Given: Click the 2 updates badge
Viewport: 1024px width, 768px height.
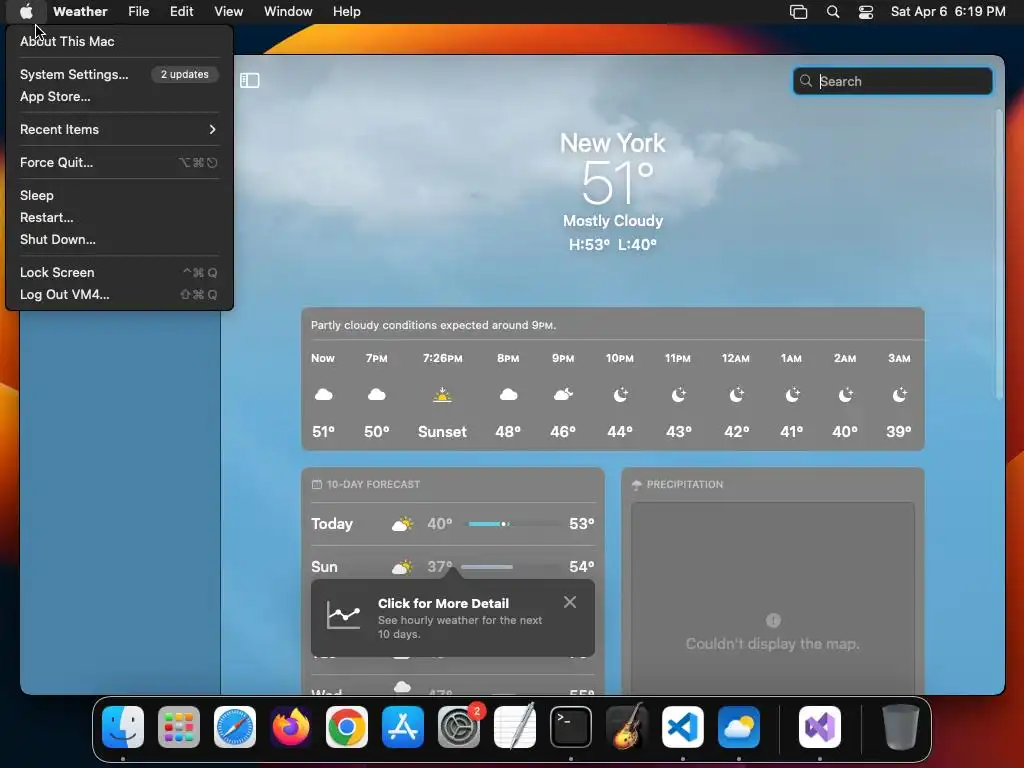Looking at the screenshot, I should point(185,74).
